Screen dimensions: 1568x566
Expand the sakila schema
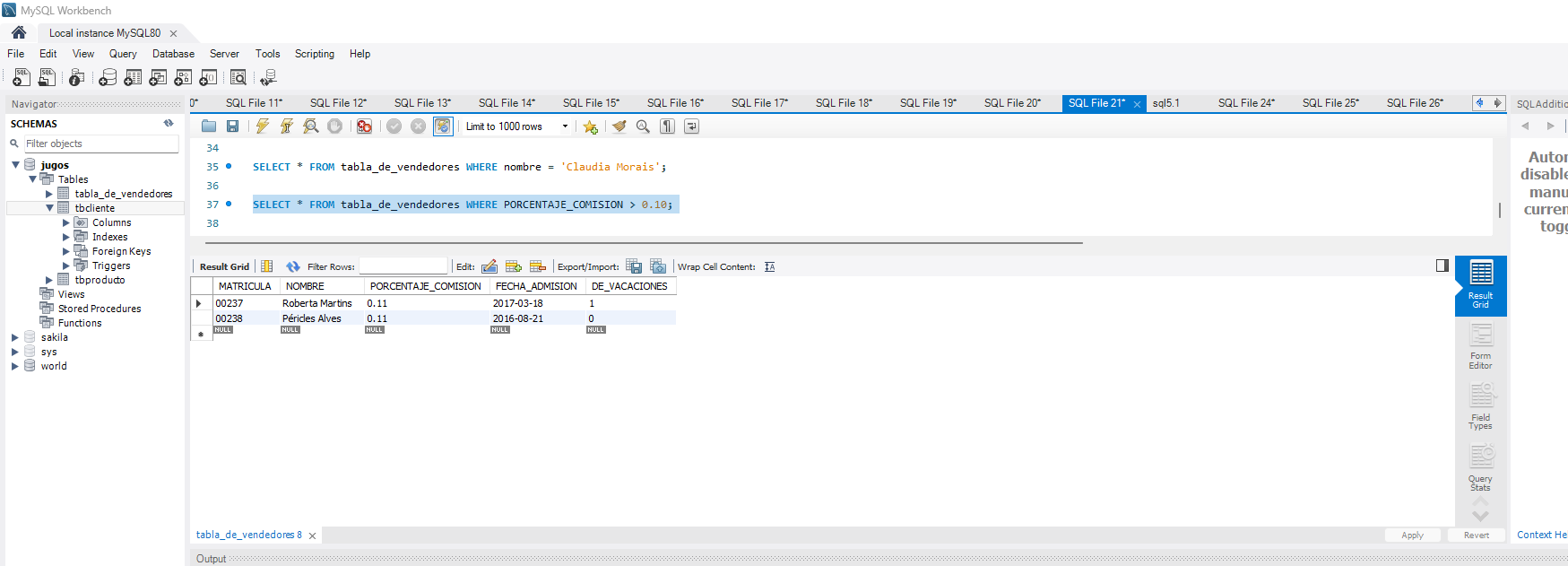coord(15,337)
